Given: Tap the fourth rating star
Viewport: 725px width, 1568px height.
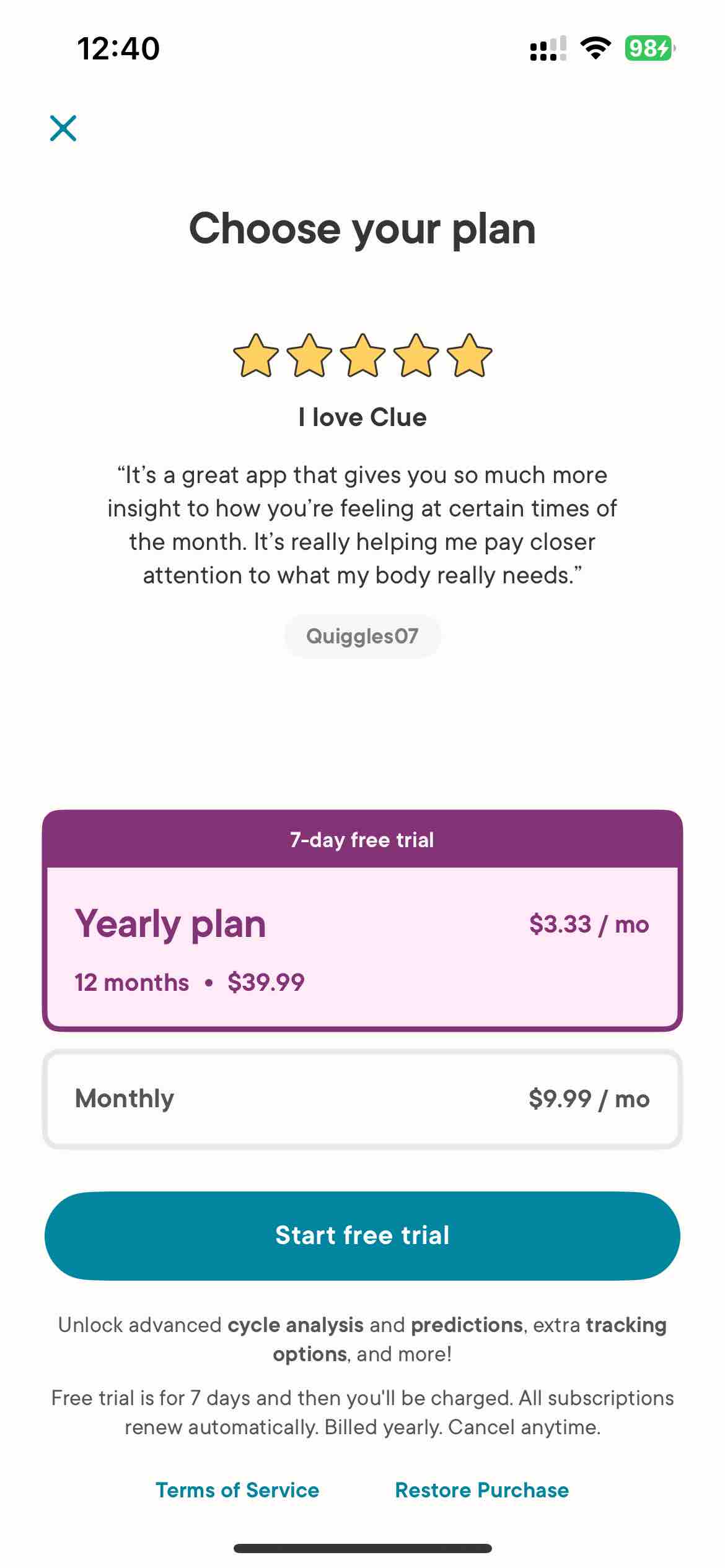Looking at the screenshot, I should click(x=416, y=355).
